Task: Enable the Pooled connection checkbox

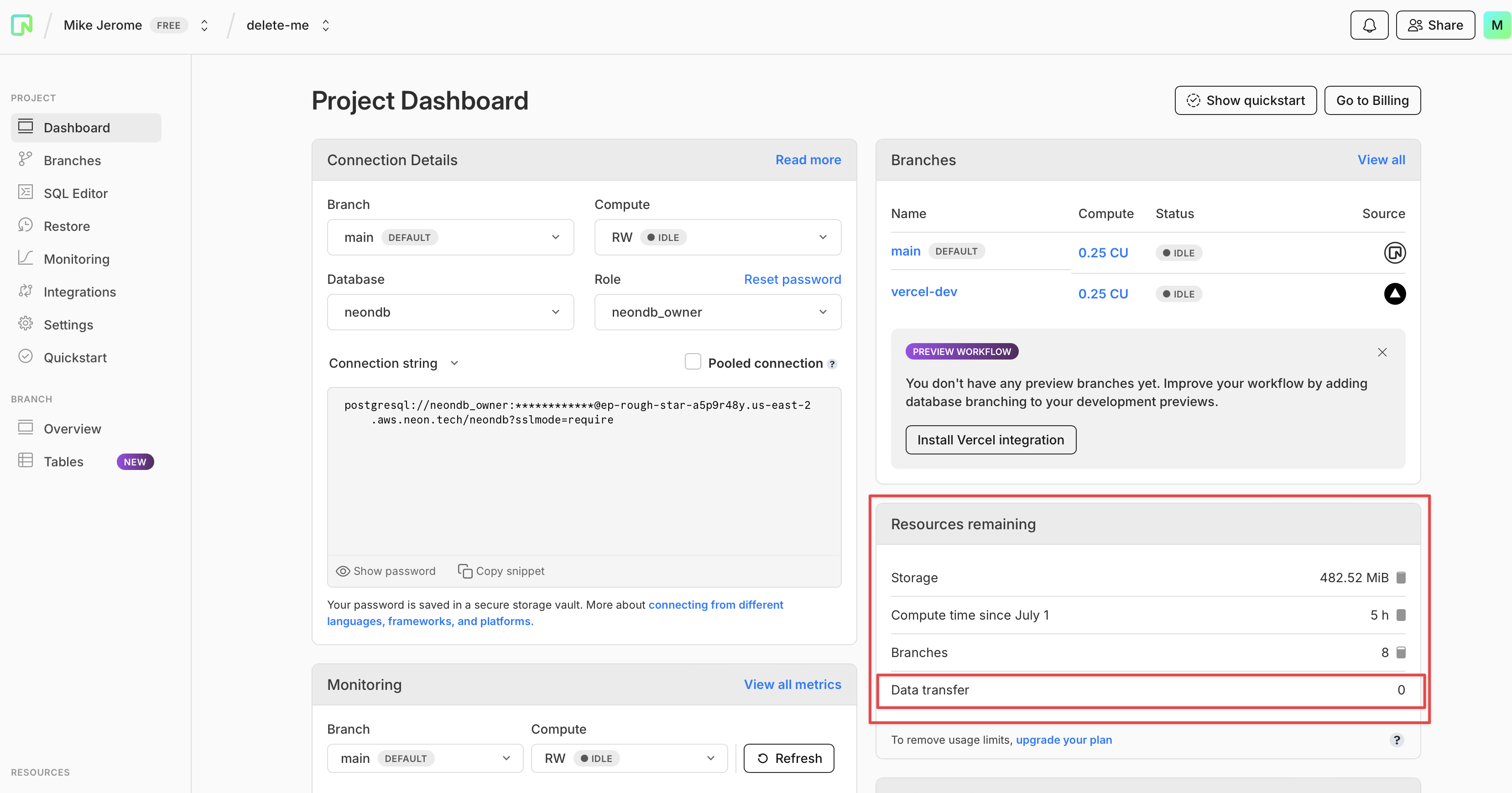Action: click(693, 361)
